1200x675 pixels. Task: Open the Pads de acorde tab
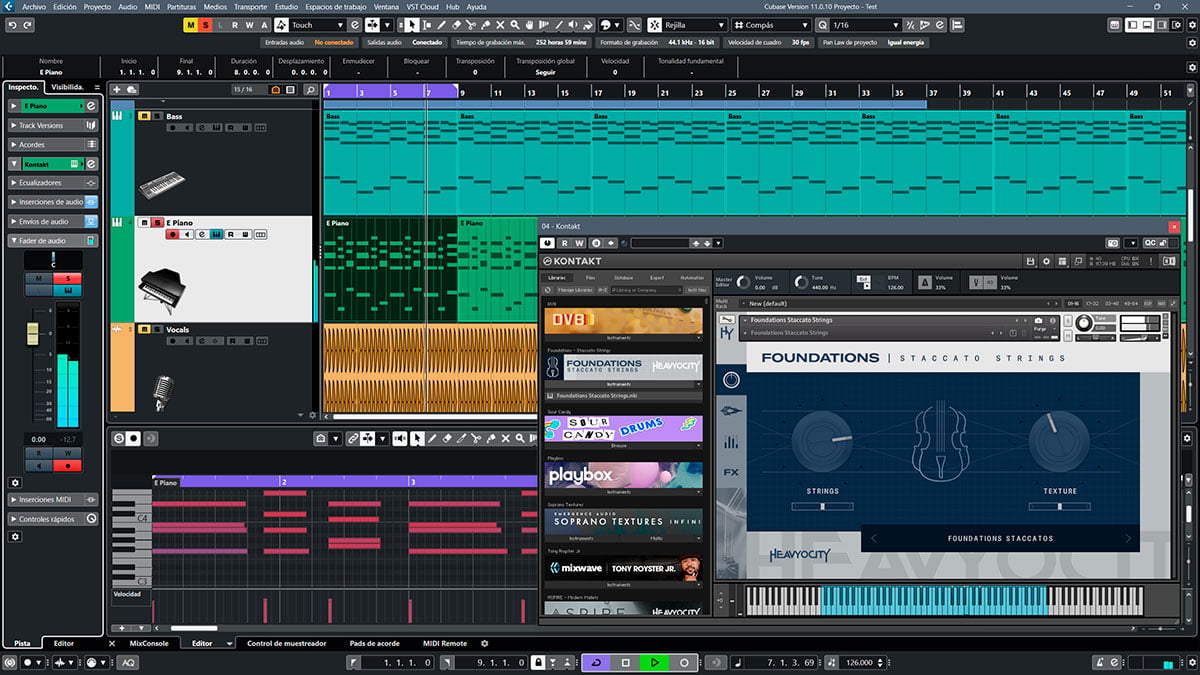[374, 643]
